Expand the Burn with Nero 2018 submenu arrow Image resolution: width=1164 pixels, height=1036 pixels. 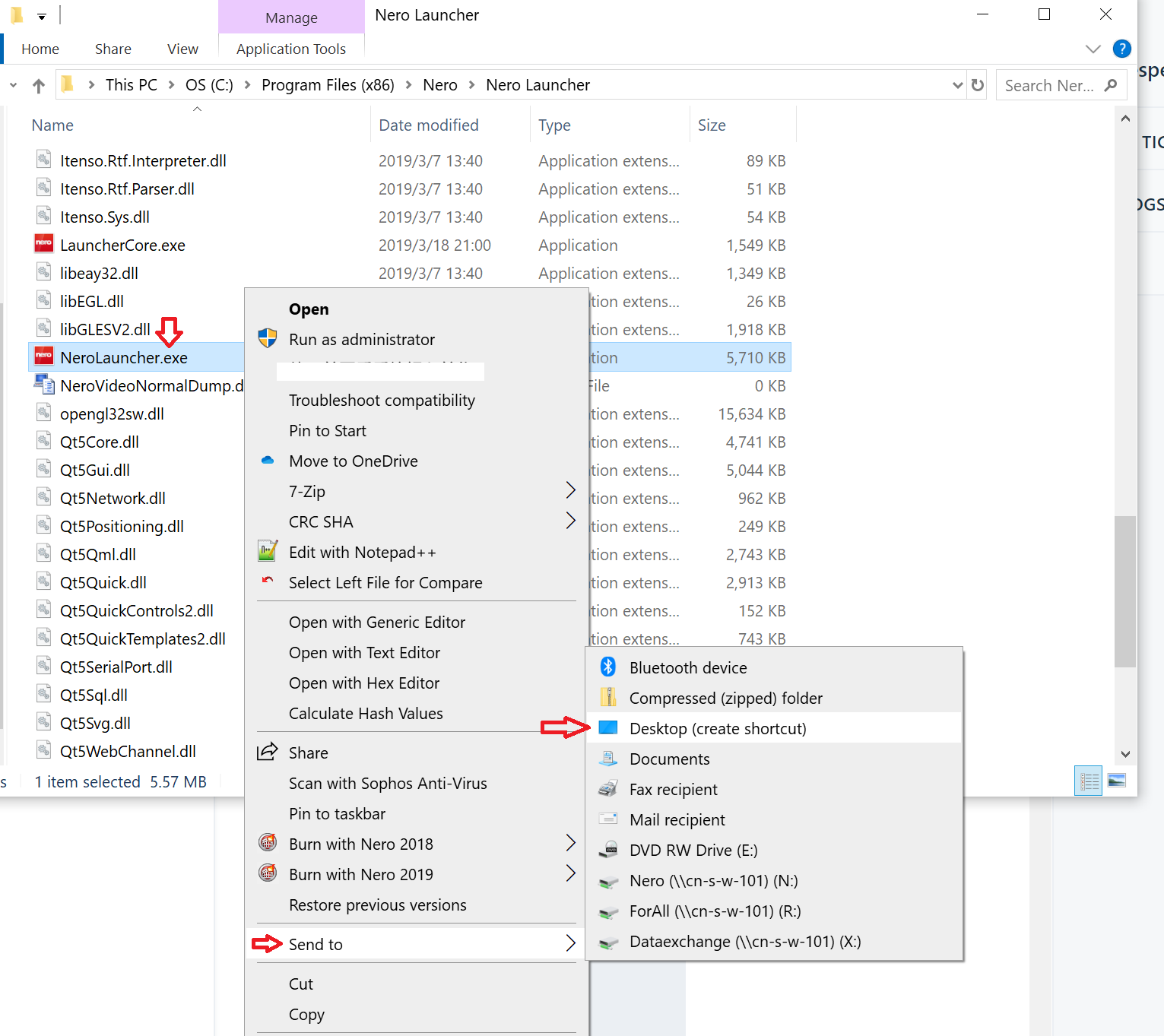click(x=571, y=843)
